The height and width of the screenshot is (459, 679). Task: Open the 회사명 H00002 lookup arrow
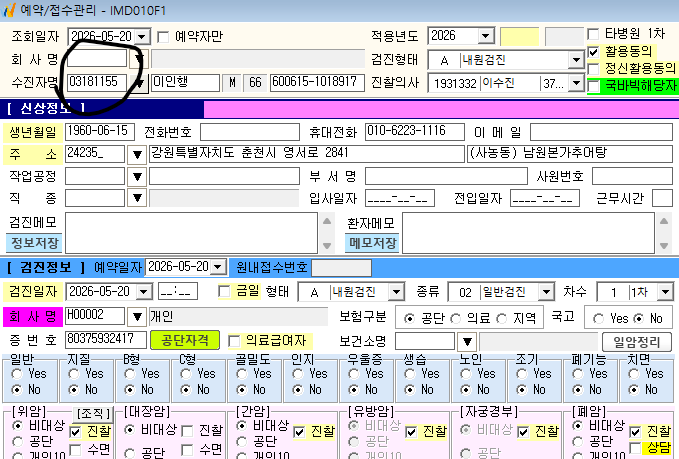click(x=137, y=317)
